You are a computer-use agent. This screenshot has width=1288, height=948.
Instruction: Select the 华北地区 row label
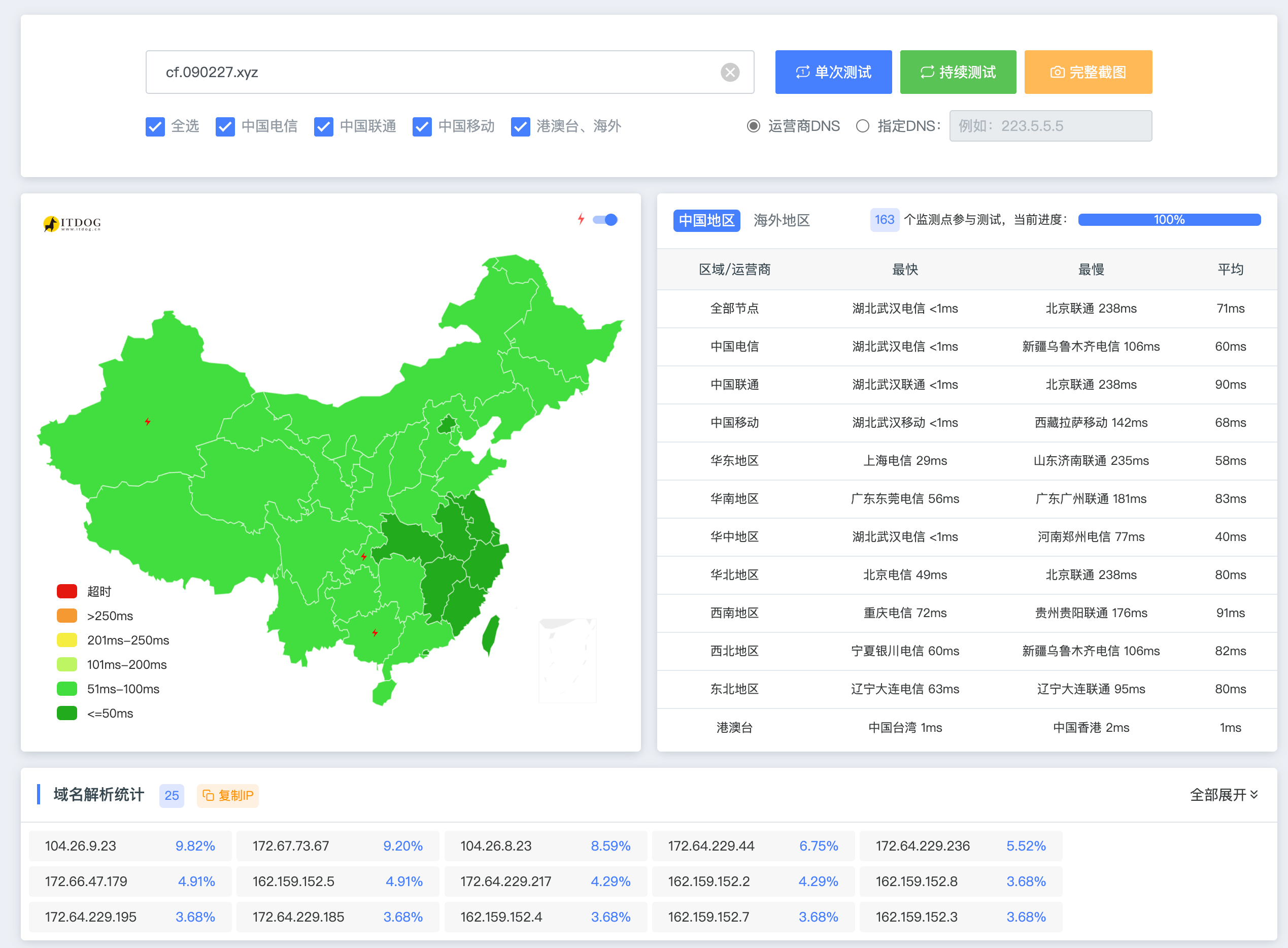[734, 575]
